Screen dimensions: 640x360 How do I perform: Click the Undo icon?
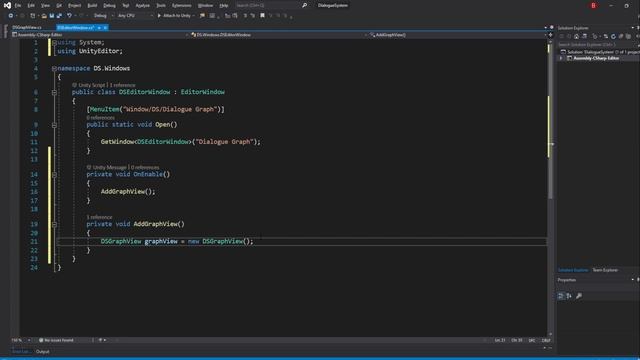click(69, 16)
